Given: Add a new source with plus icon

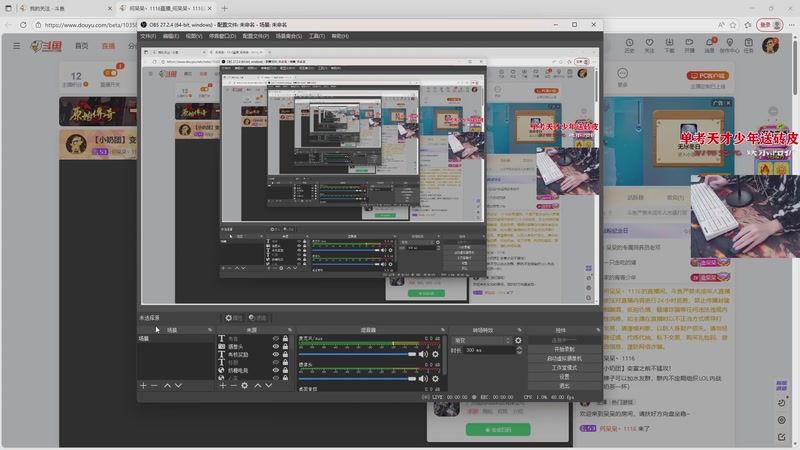Looking at the screenshot, I should pos(222,386).
